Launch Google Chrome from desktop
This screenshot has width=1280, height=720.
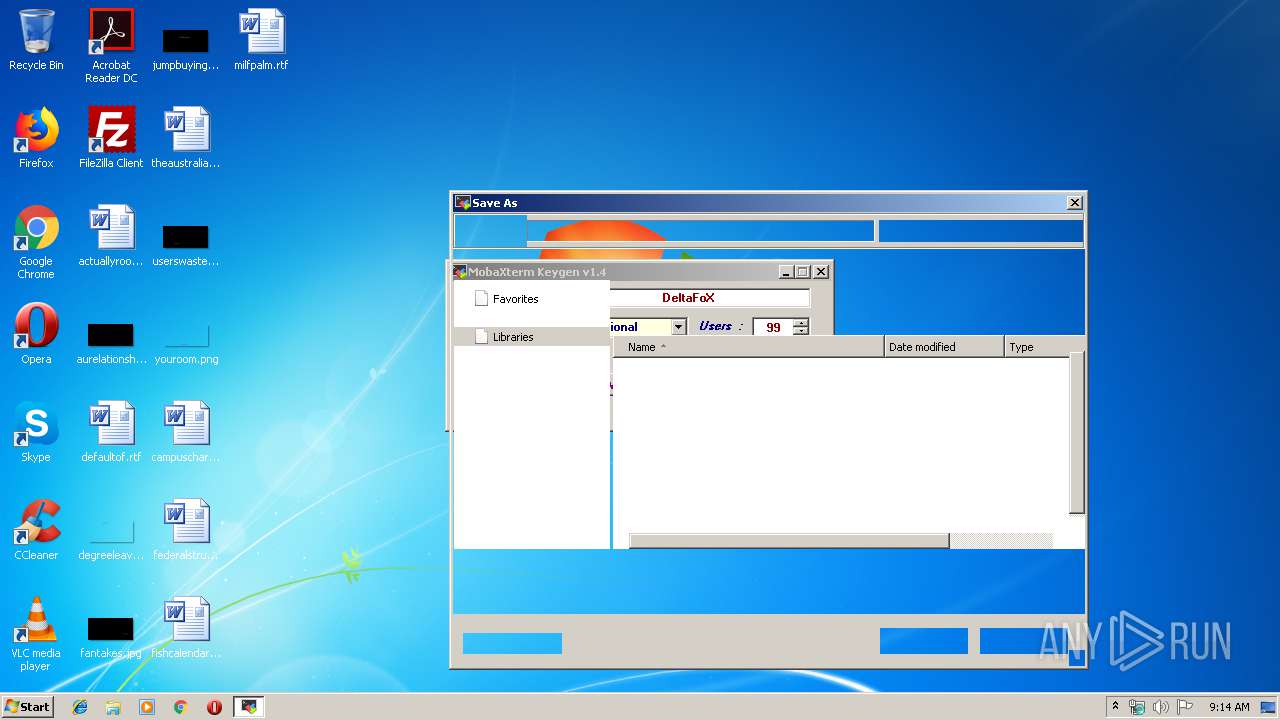[36, 243]
